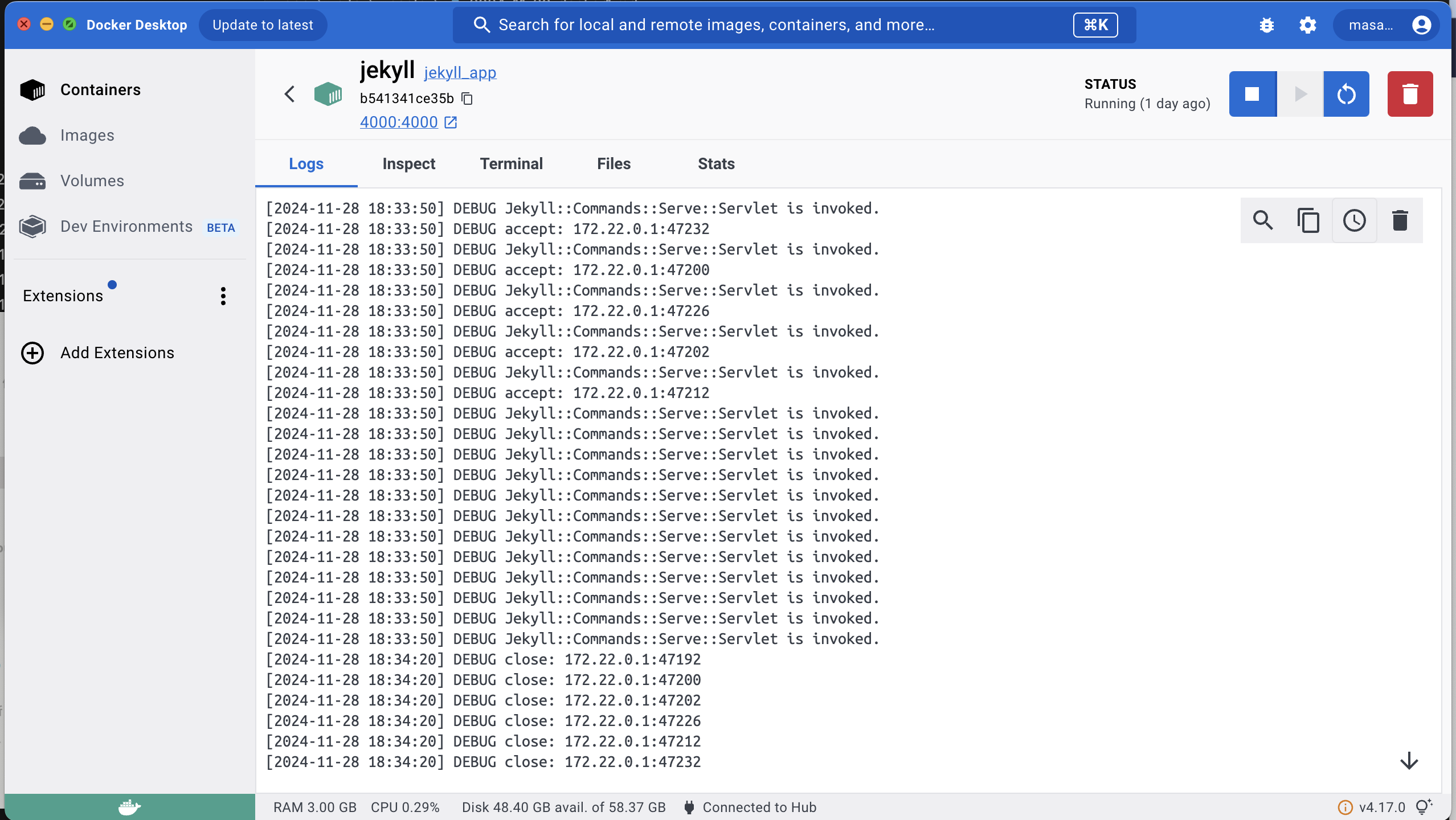This screenshot has height=820, width=1456.
Task: Delete the jekyll container with red trash
Action: 1410,94
